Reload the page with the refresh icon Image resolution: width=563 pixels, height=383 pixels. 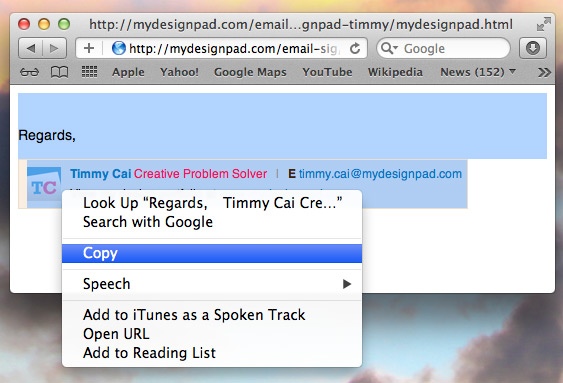click(355, 48)
